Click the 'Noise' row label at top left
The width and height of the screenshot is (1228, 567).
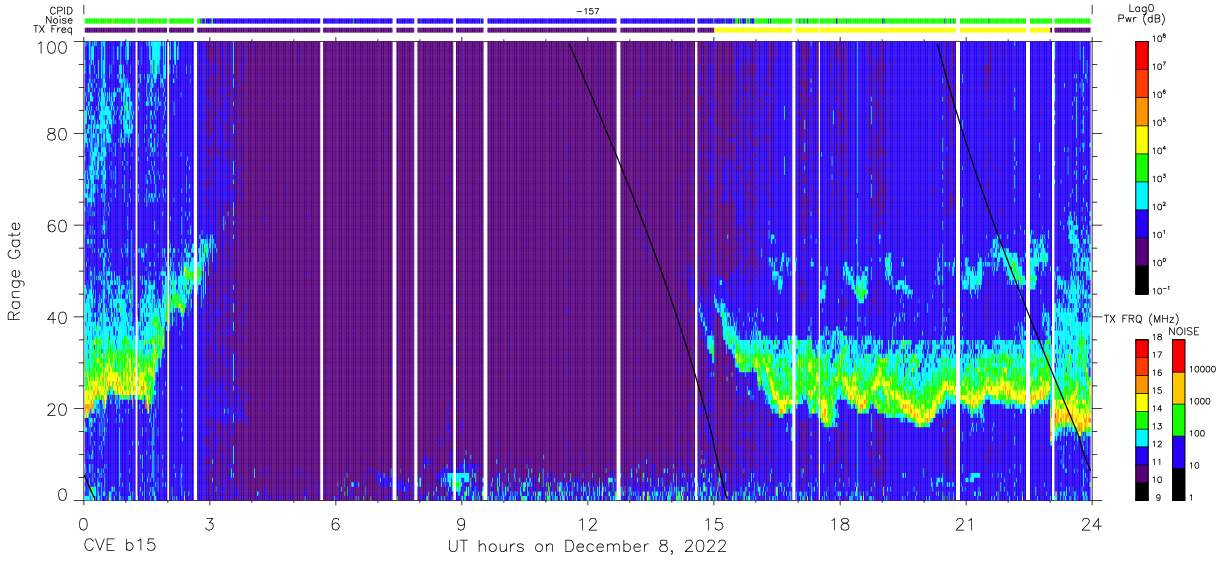[61, 20]
